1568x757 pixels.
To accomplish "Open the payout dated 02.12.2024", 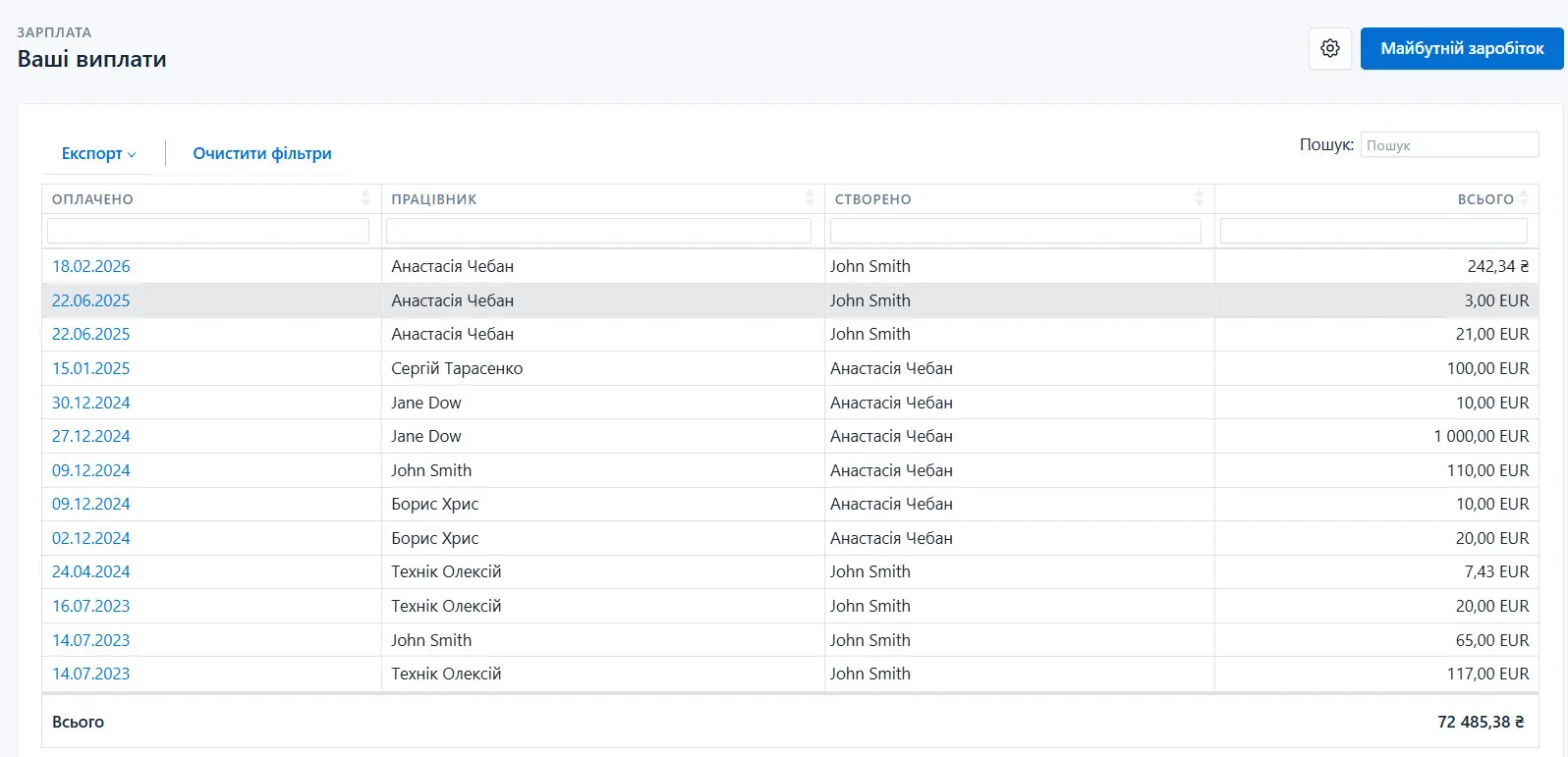I will tap(90, 538).
